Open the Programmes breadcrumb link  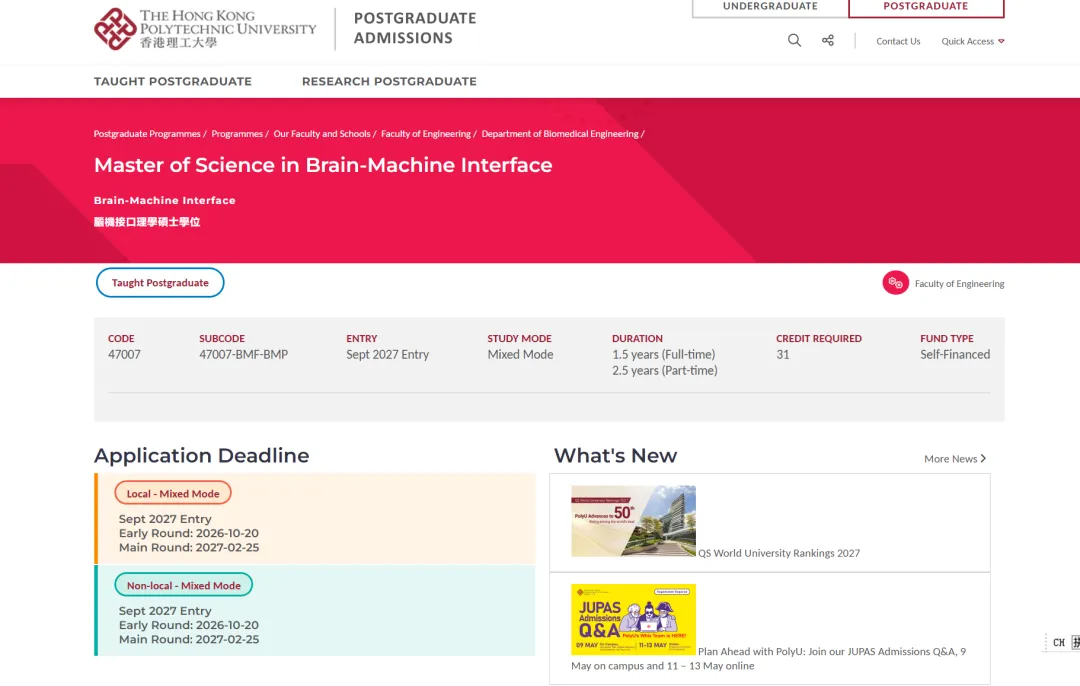click(x=237, y=134)
